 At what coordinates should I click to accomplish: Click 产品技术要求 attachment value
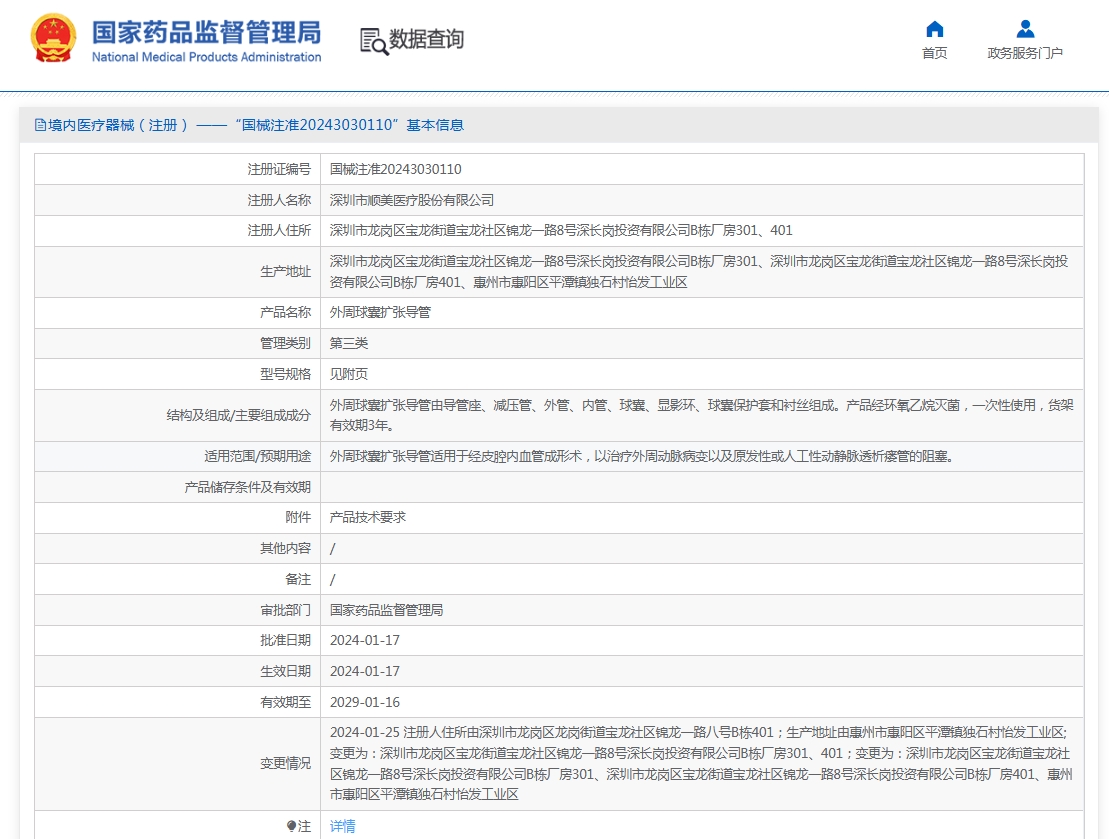point(368,517)
